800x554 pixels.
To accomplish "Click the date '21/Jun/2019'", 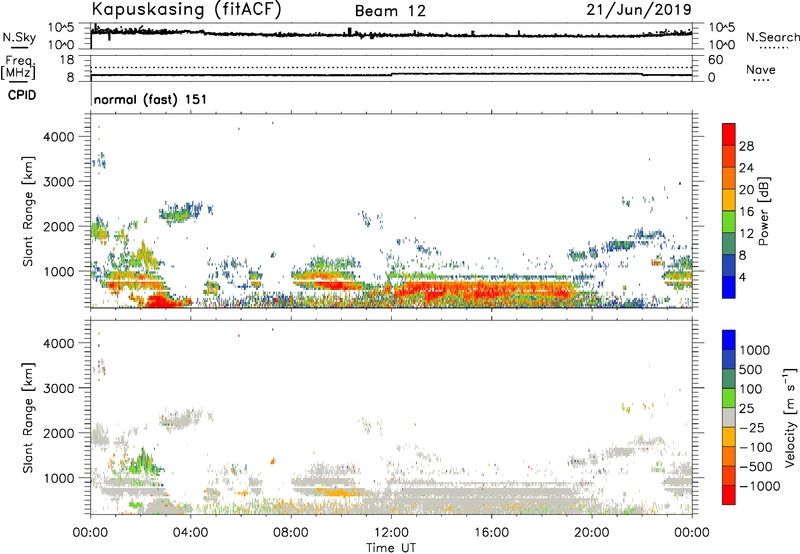I will pyautogui.click(x=639, y=10).
